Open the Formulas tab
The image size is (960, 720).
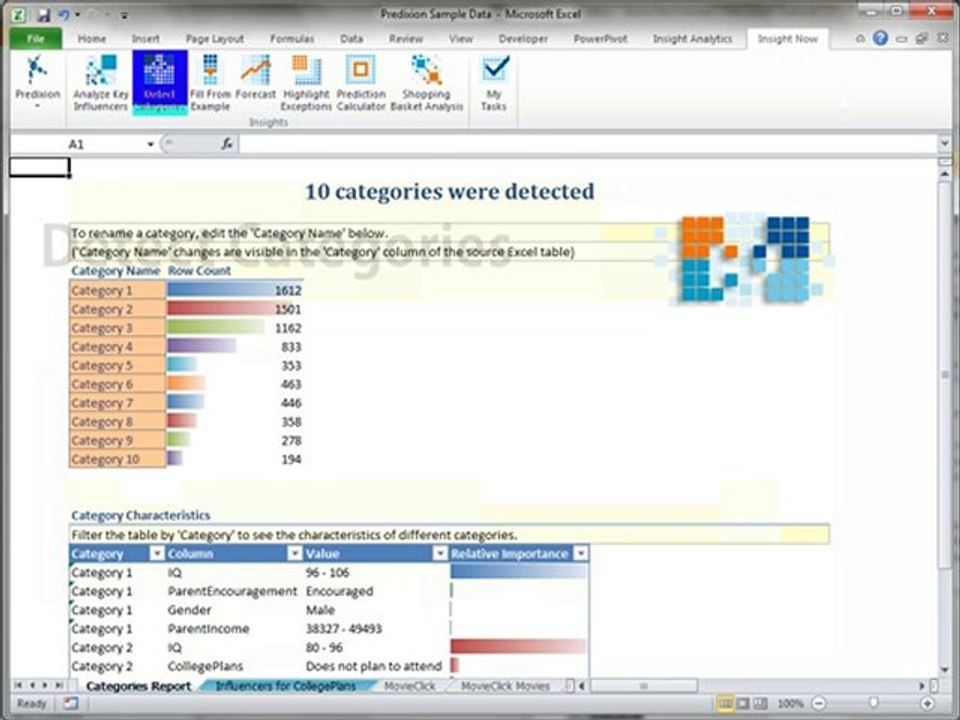click(292, 39)
